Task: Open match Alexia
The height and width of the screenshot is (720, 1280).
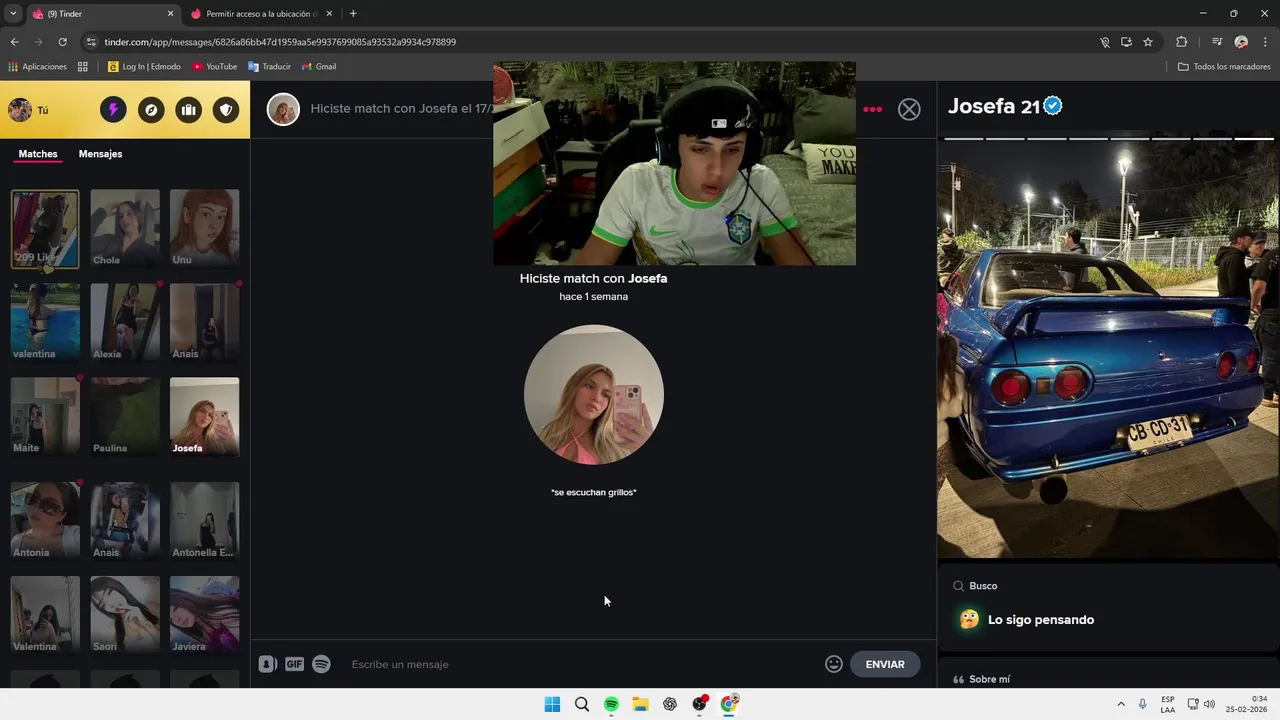Action: click(125, 322)
